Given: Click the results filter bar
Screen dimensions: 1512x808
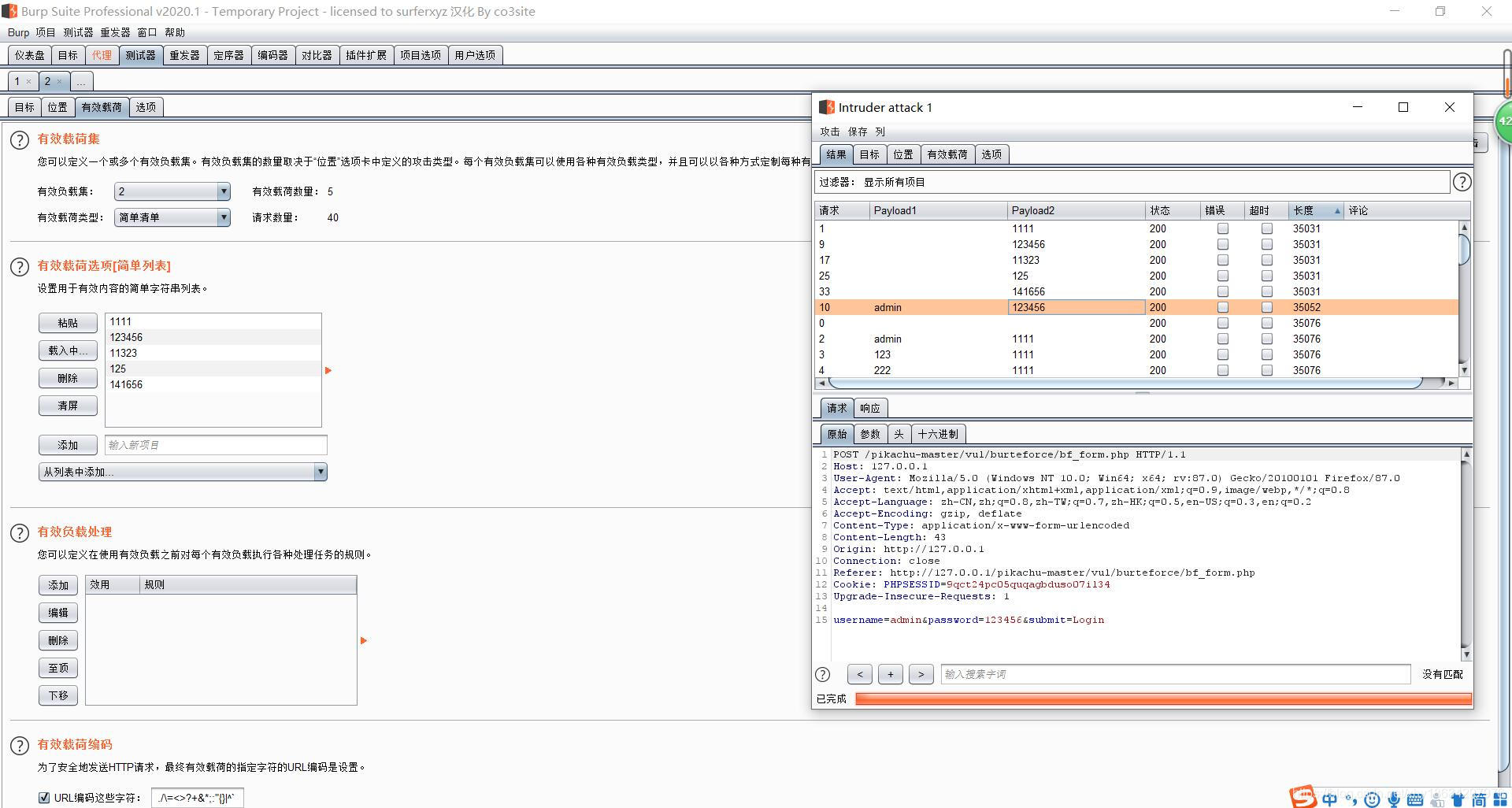Looking at the screenshot, I should pyautogui.click(x=1132, y=182).
